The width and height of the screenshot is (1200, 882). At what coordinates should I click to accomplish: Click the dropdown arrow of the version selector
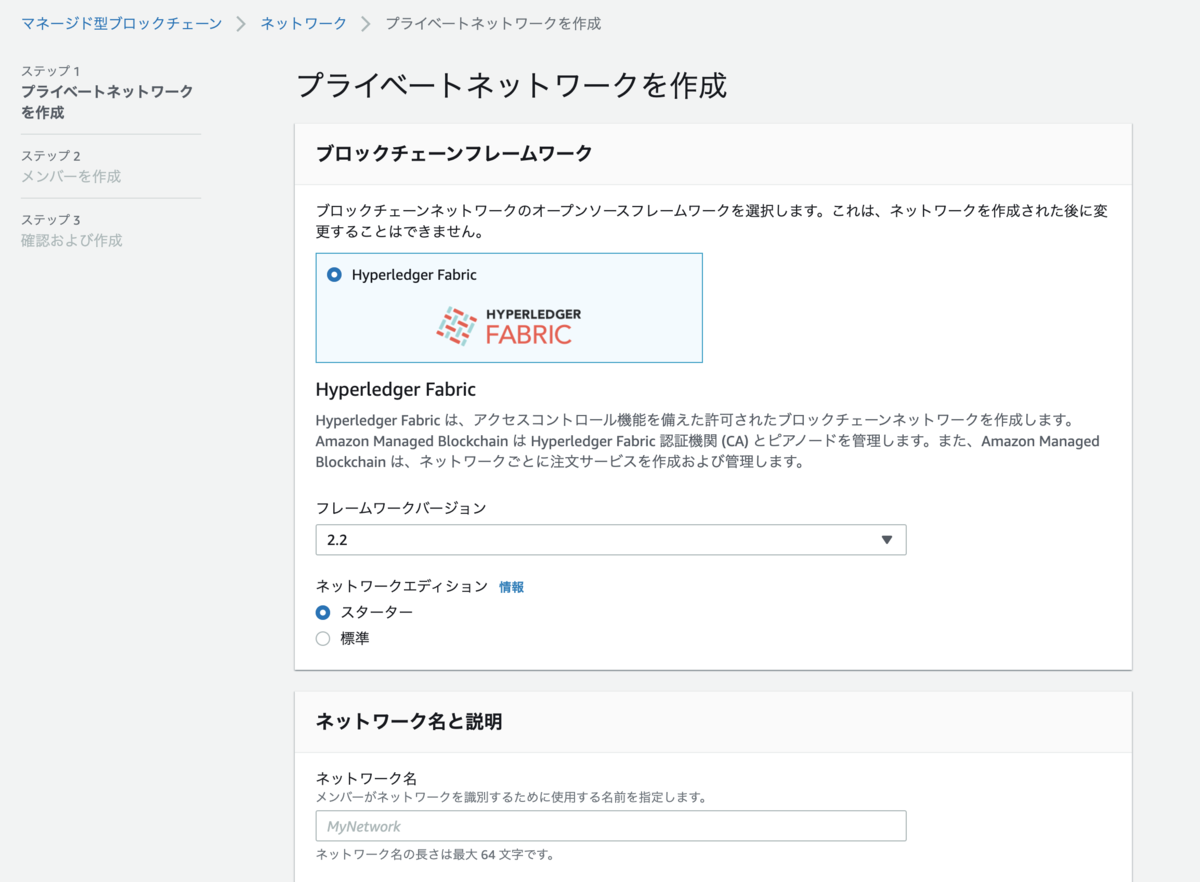coord(886,540)
